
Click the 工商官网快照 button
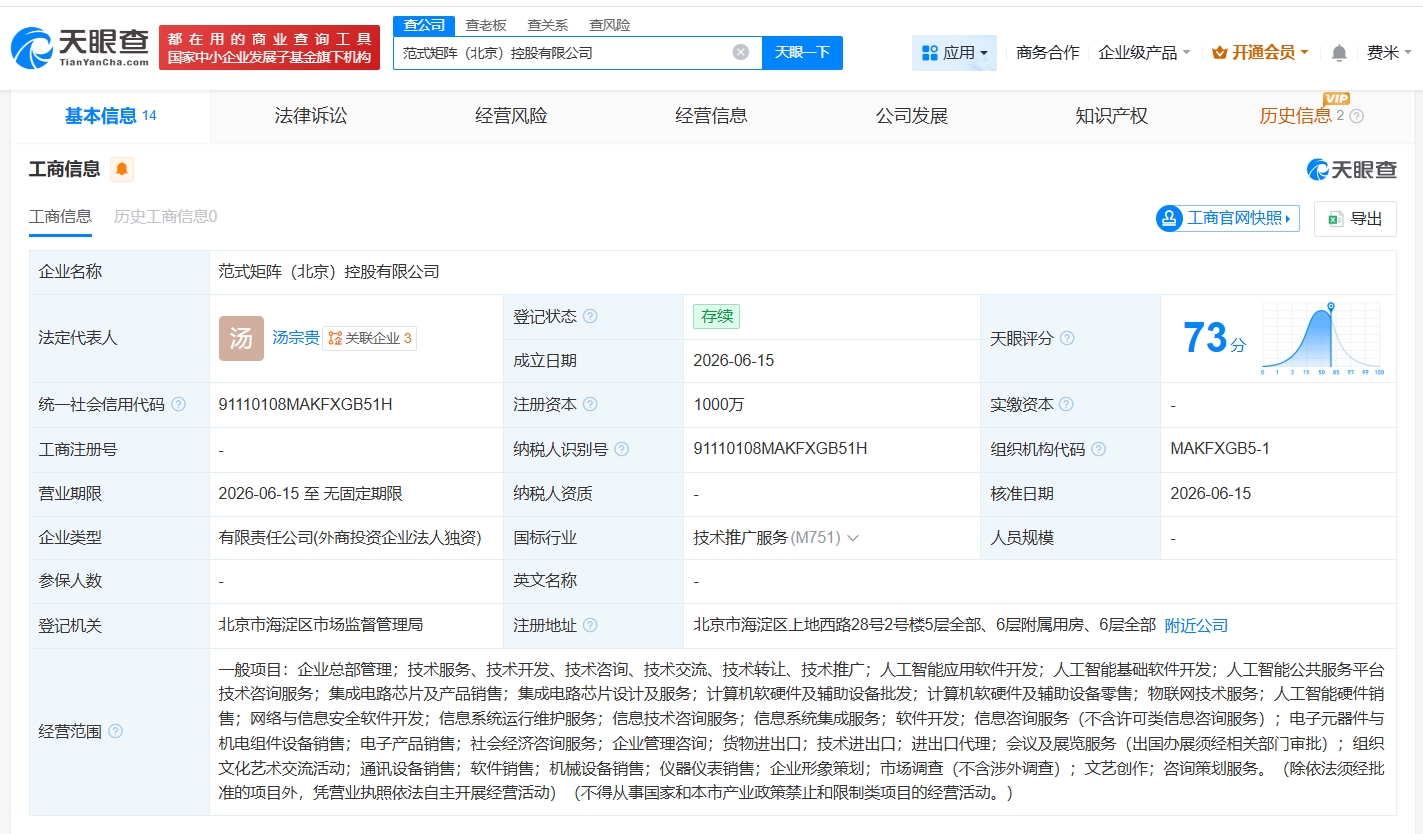coord(1227,218)
